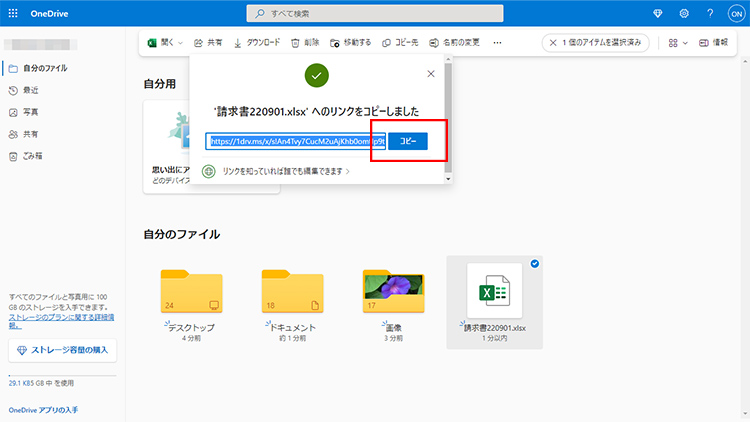
Task: Clear the 1 item selected pill
Action: coord(553,43)
